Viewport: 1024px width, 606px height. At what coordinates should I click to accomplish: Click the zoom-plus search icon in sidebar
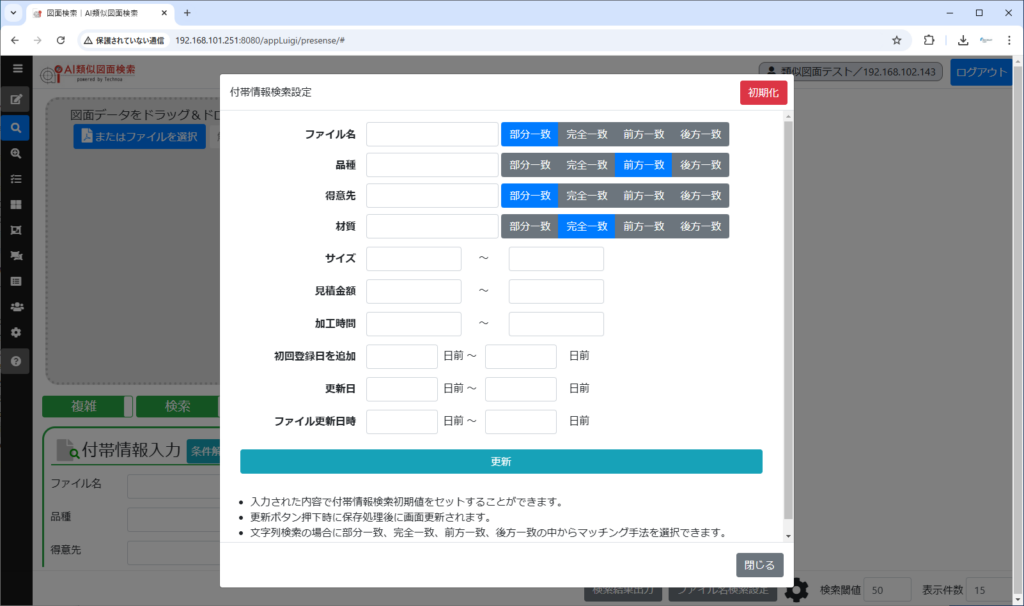(x=16, y=154)
